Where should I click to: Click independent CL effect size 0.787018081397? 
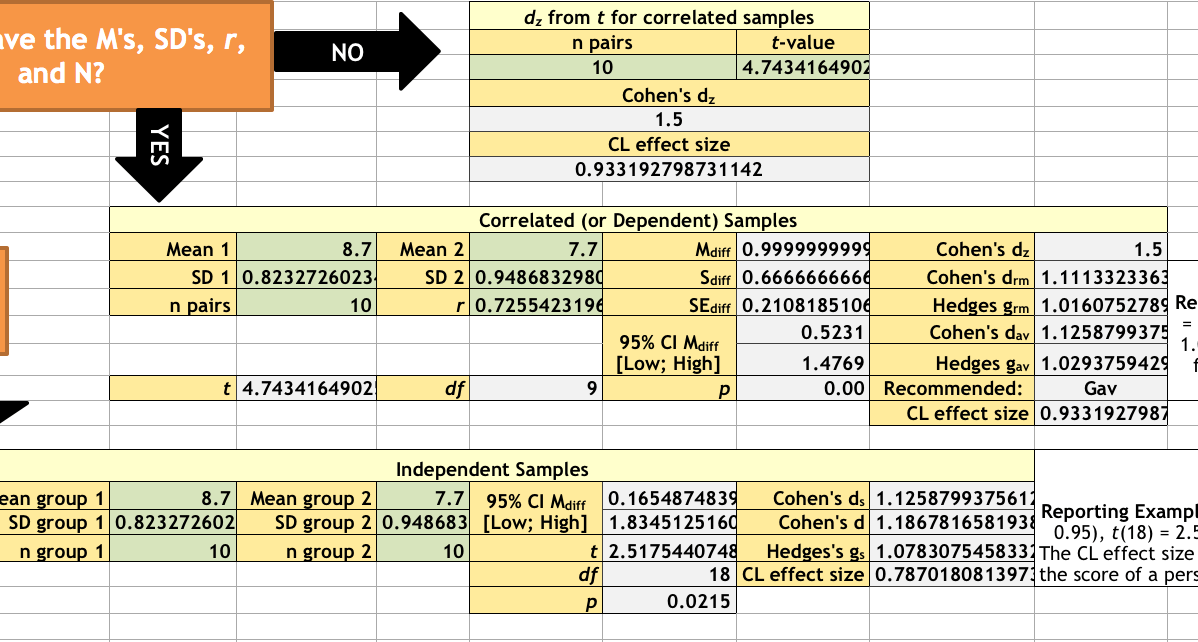pos(952,575)
